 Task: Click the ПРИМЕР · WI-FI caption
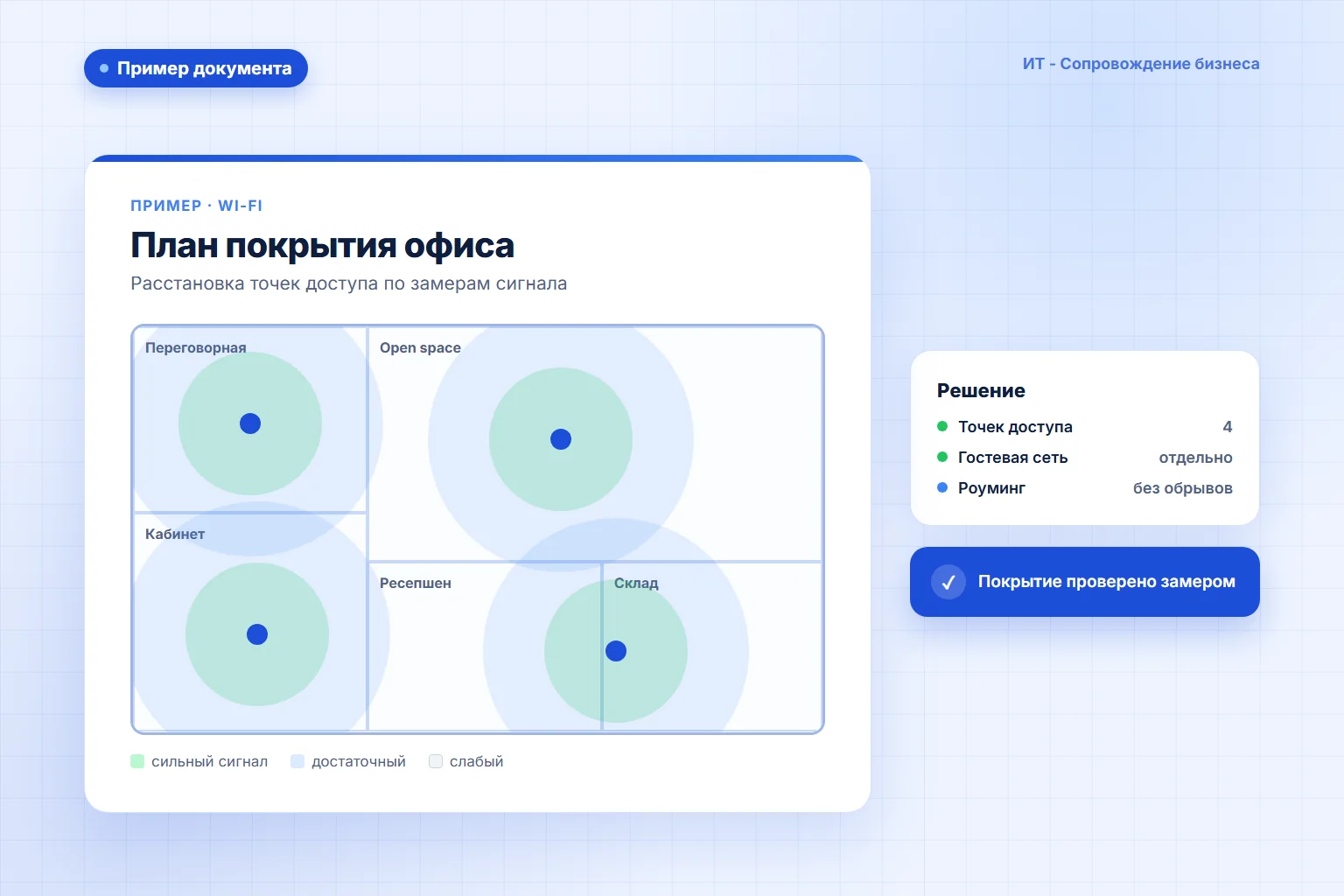click(x=197, y=206)
